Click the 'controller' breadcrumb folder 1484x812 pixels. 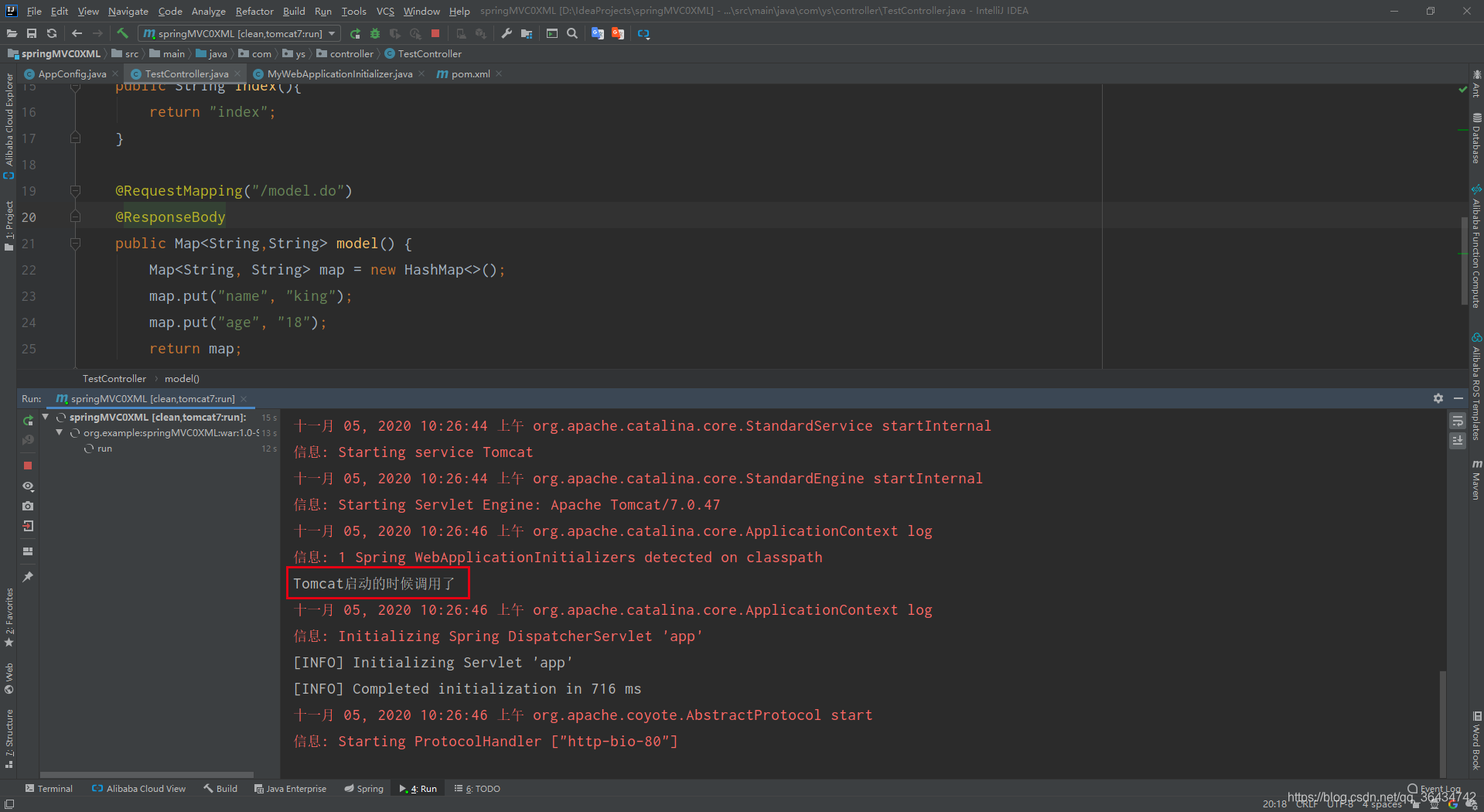pos(345,53)
